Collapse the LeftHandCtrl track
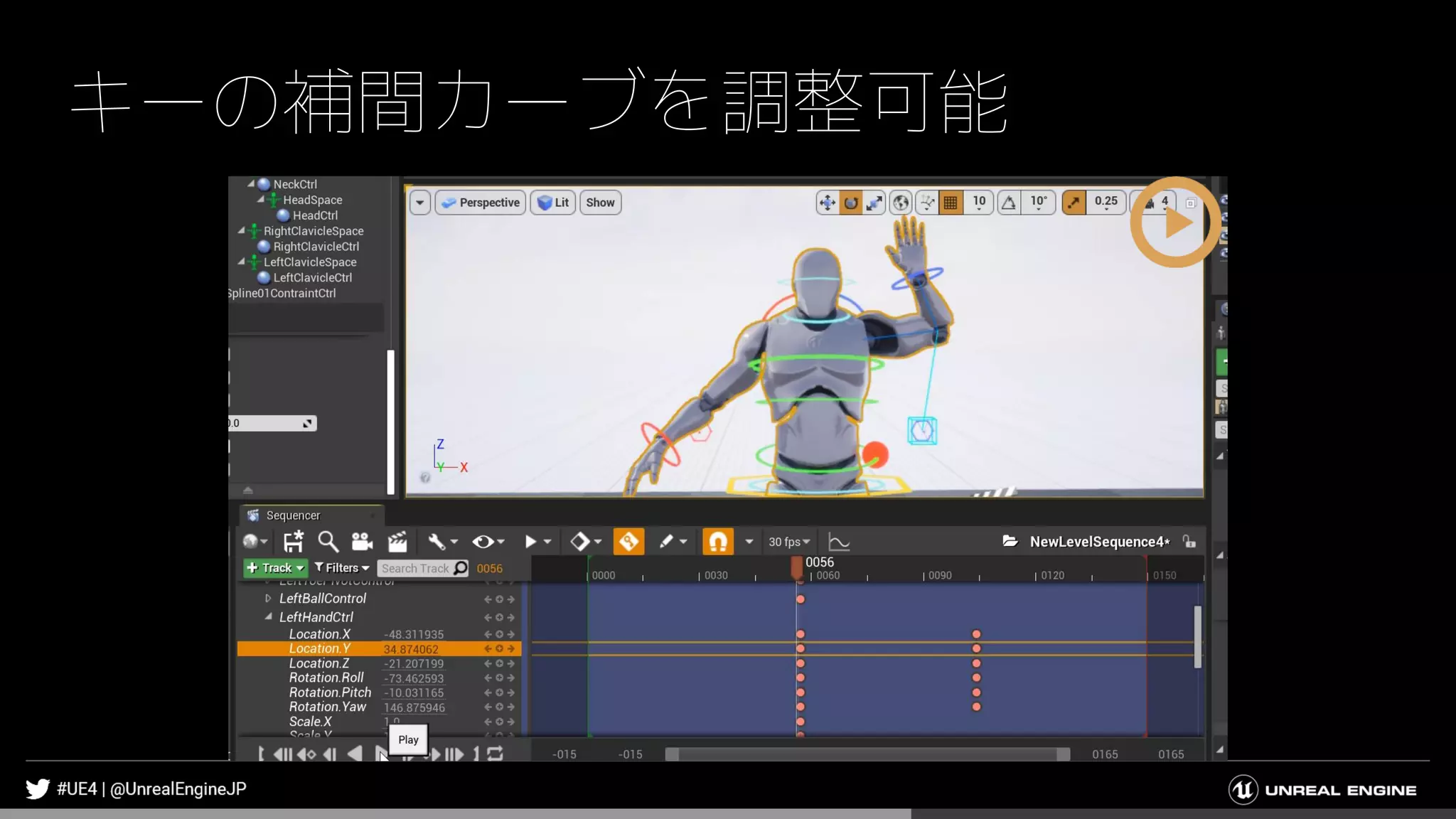 click(x=268, y=617)
